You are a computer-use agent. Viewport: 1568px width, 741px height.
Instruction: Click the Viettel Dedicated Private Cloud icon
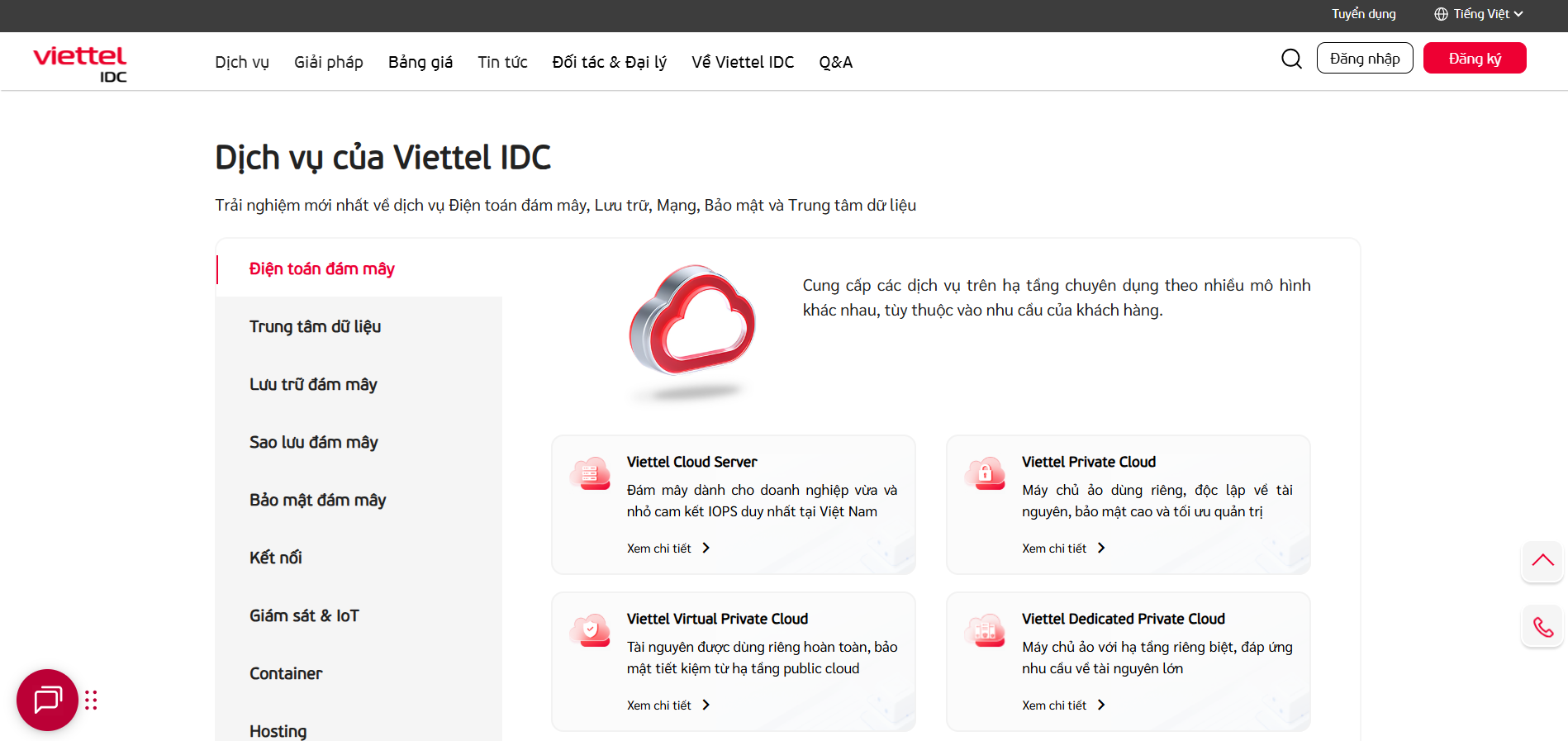pos(985,630)
